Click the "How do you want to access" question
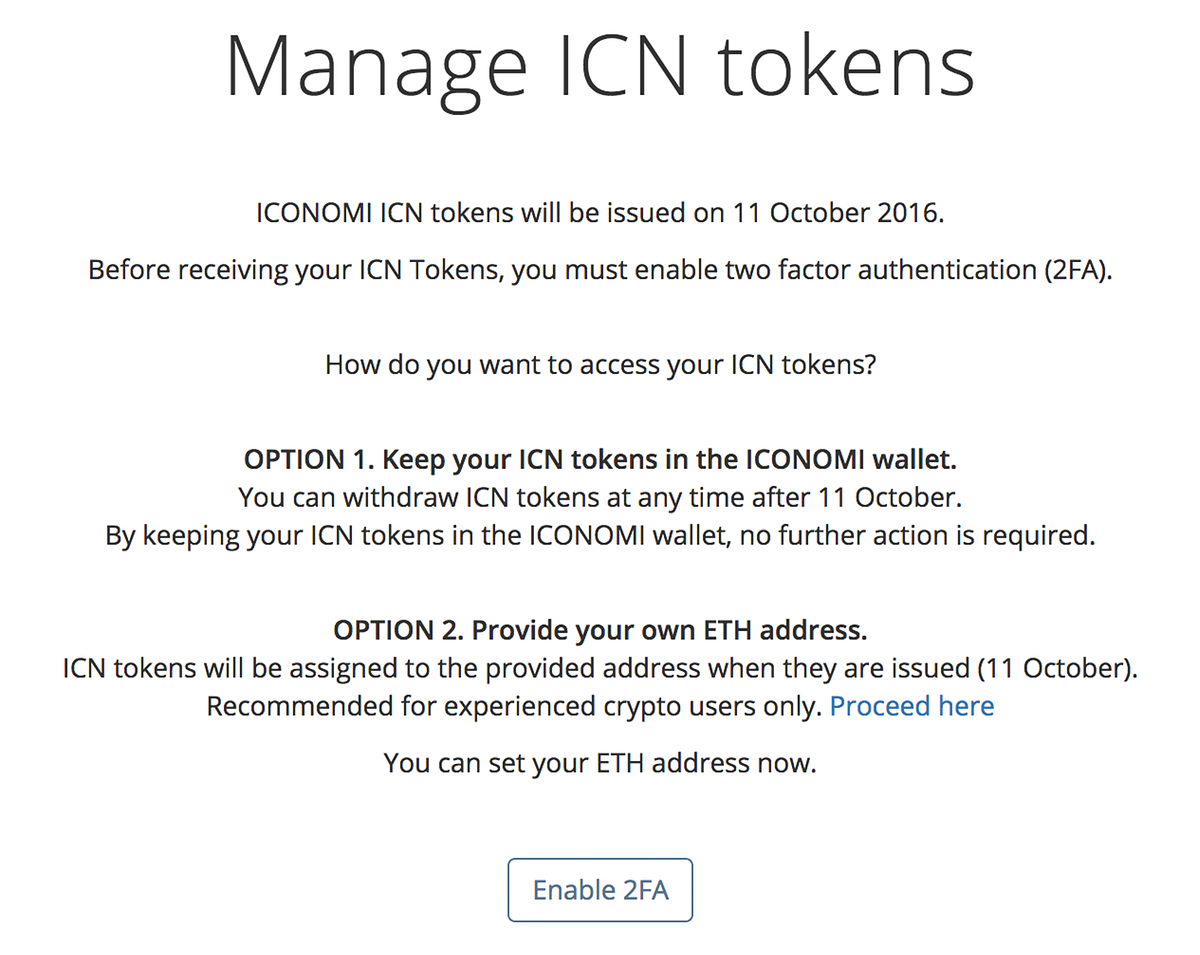 click(600, 364)
